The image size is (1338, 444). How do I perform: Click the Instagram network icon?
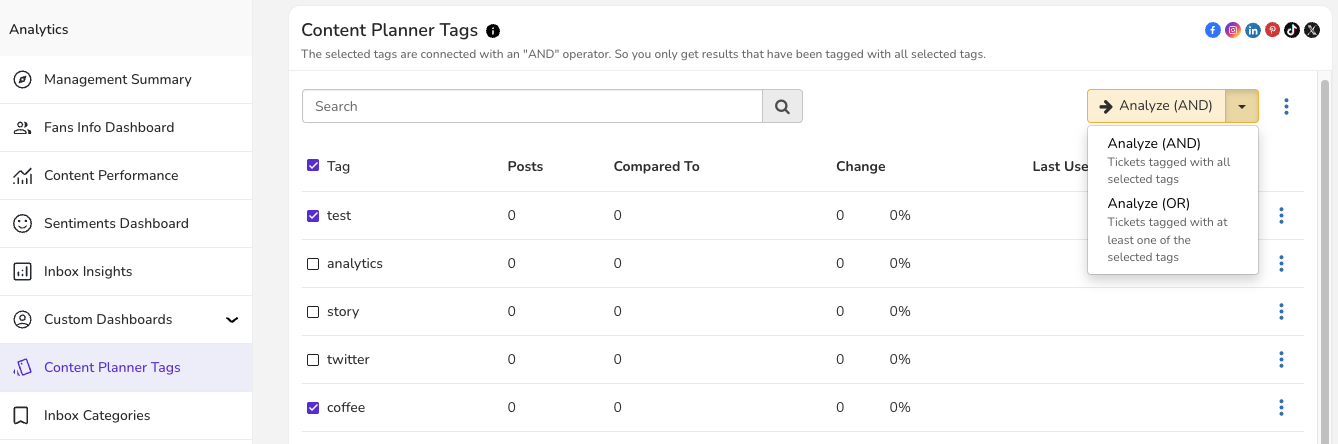(1233, 30)
